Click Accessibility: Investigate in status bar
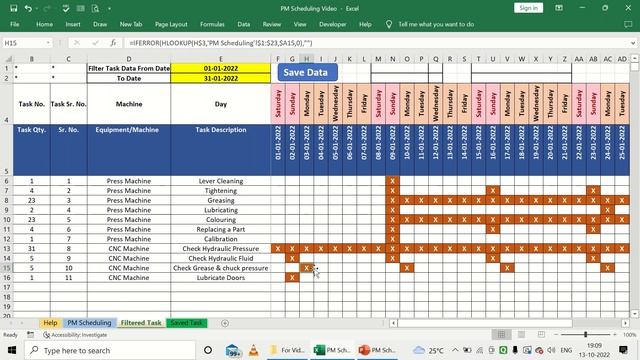 (75, 335)
